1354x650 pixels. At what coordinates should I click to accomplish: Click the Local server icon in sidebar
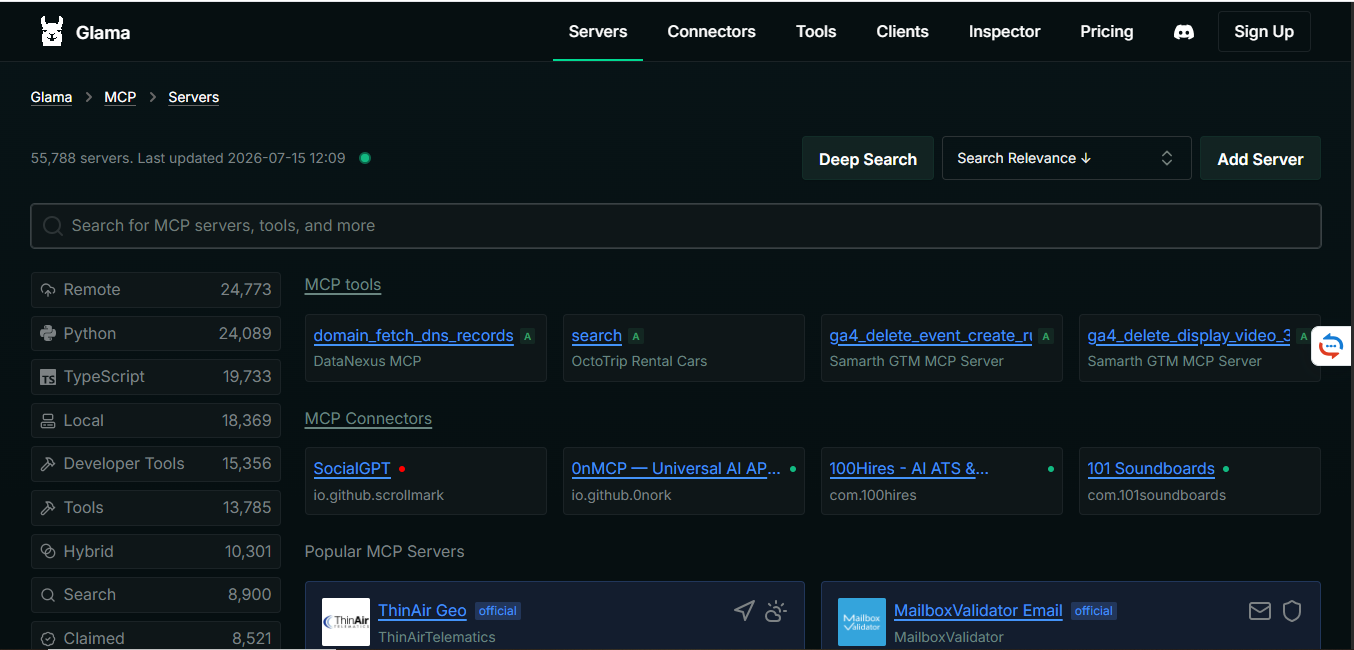pyautogui.click(x=48, y=421)
